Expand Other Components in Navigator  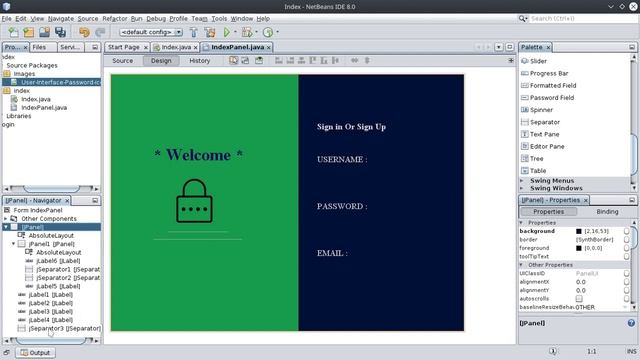tap(6, 219)
